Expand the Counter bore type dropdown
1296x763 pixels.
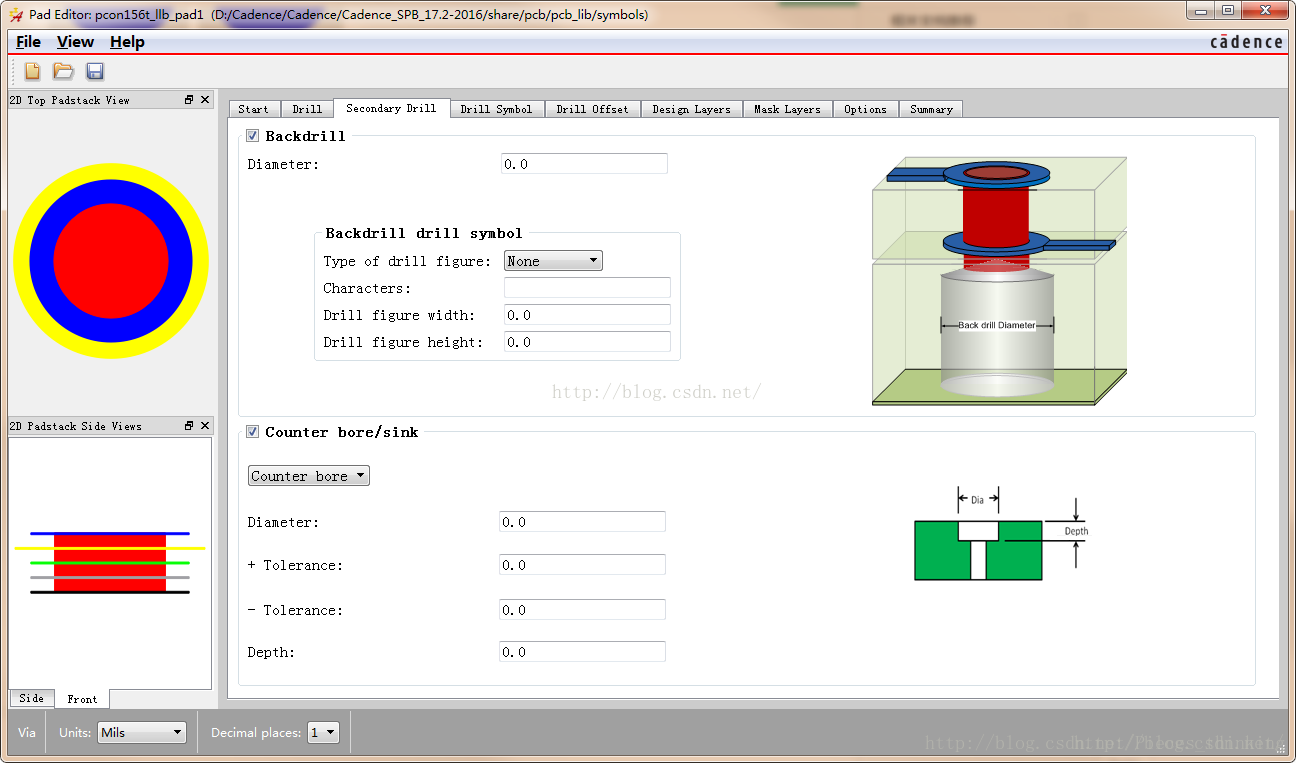coord(308,476)
